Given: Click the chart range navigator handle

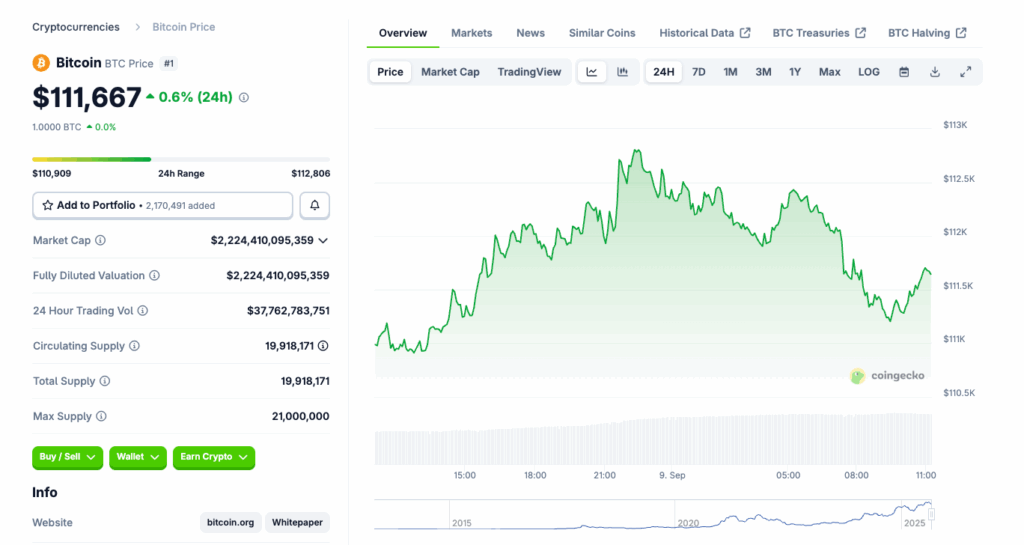Looking at the screenshot, I should (931, 514).
